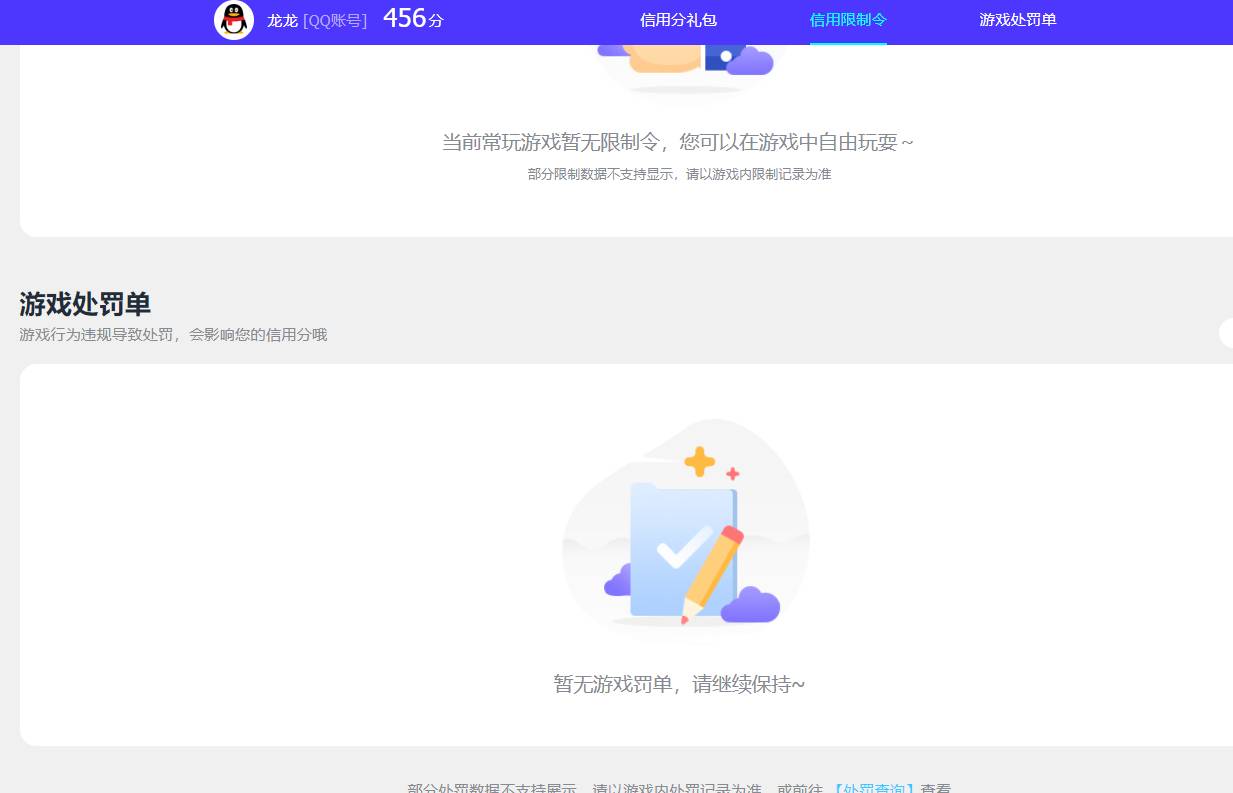Screen dimensions: 1233x793
Task: Click the 【处罚查询】 link at the bottom
Action: [874, 788]
